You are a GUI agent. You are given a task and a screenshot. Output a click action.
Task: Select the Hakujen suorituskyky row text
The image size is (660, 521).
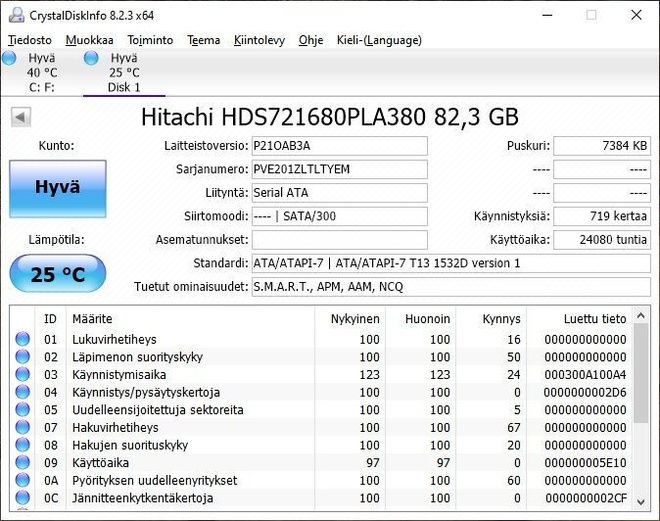point(130,445)
